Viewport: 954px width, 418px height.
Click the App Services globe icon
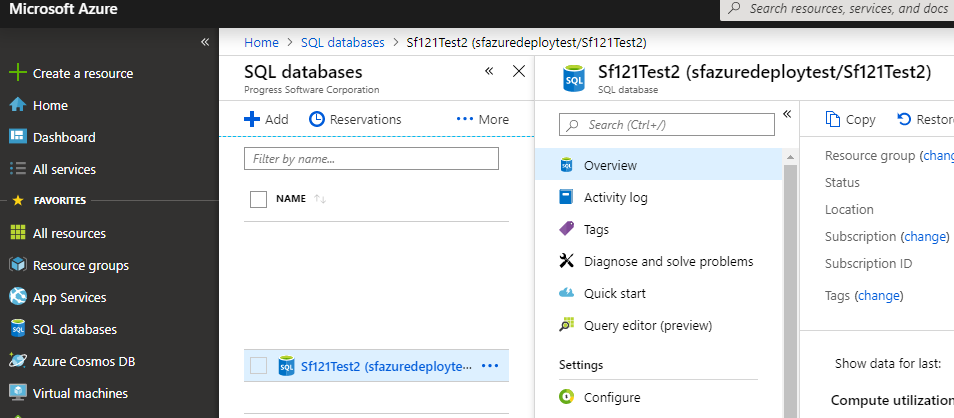point(17,297)
